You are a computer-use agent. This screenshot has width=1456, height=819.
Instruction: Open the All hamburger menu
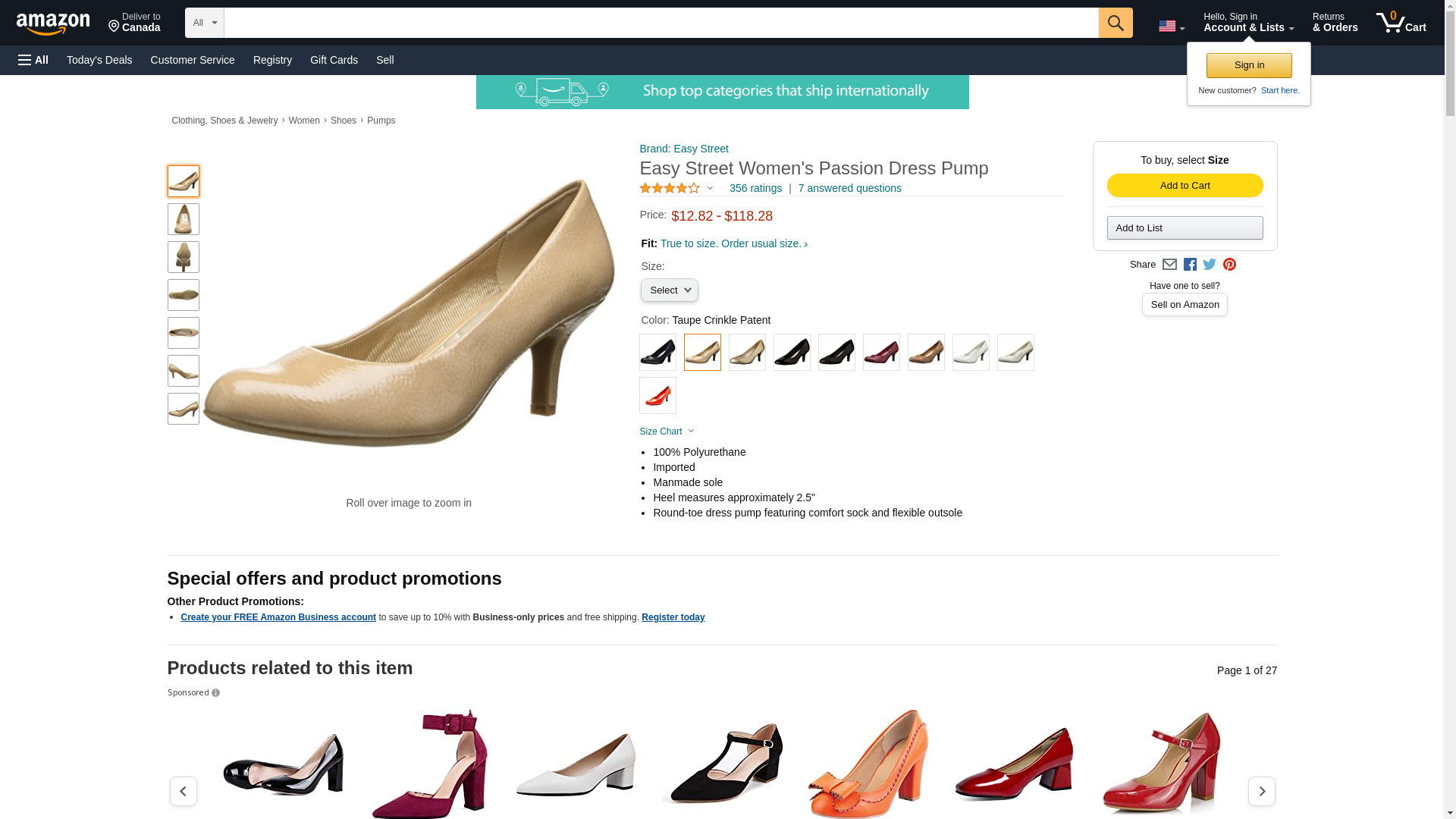point(33,60)
